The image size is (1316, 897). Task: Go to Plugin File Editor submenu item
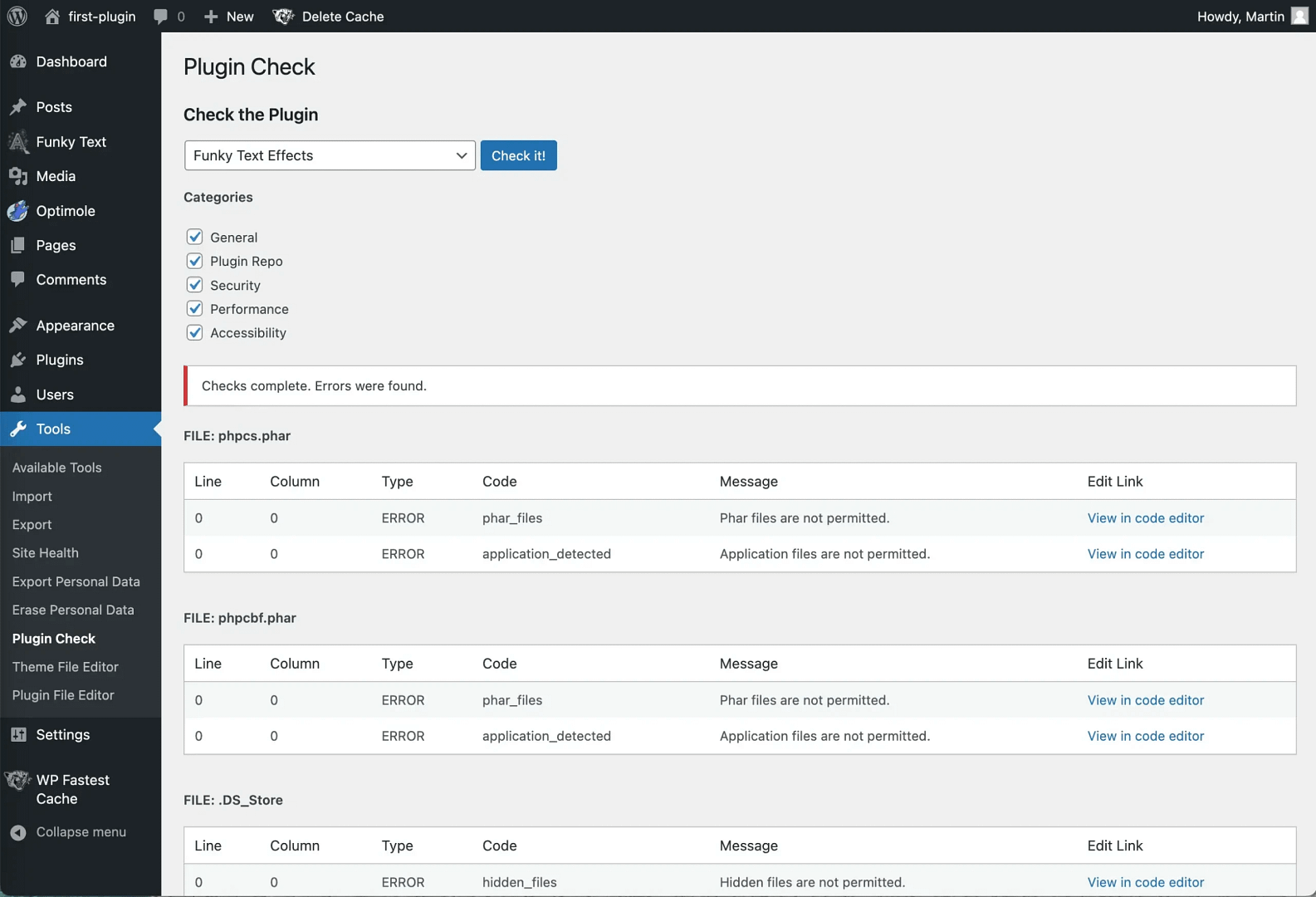[63, 695]
